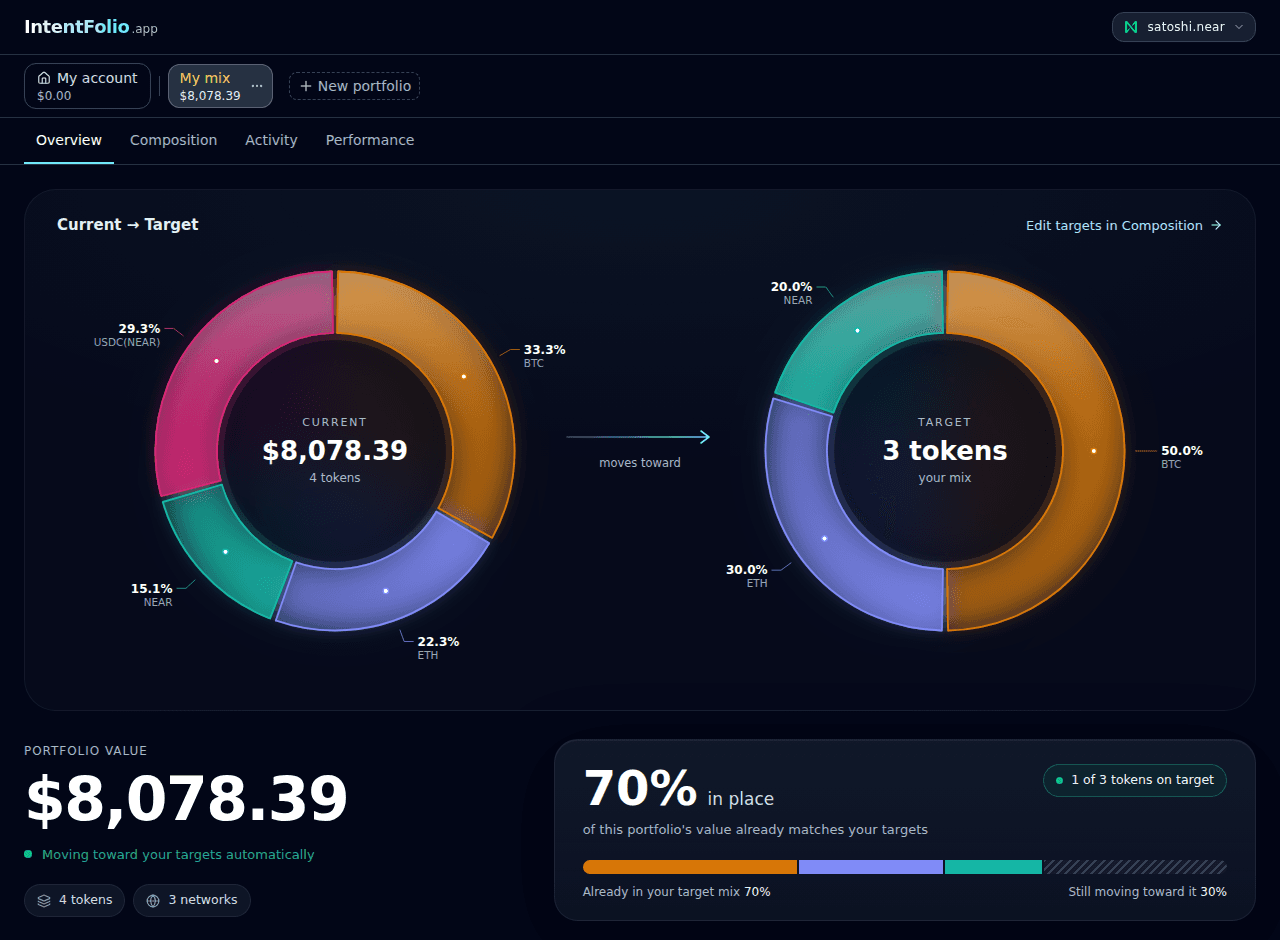Click the layers icon next to 4 tokens
1280x940 pixels.
(44, 900)
